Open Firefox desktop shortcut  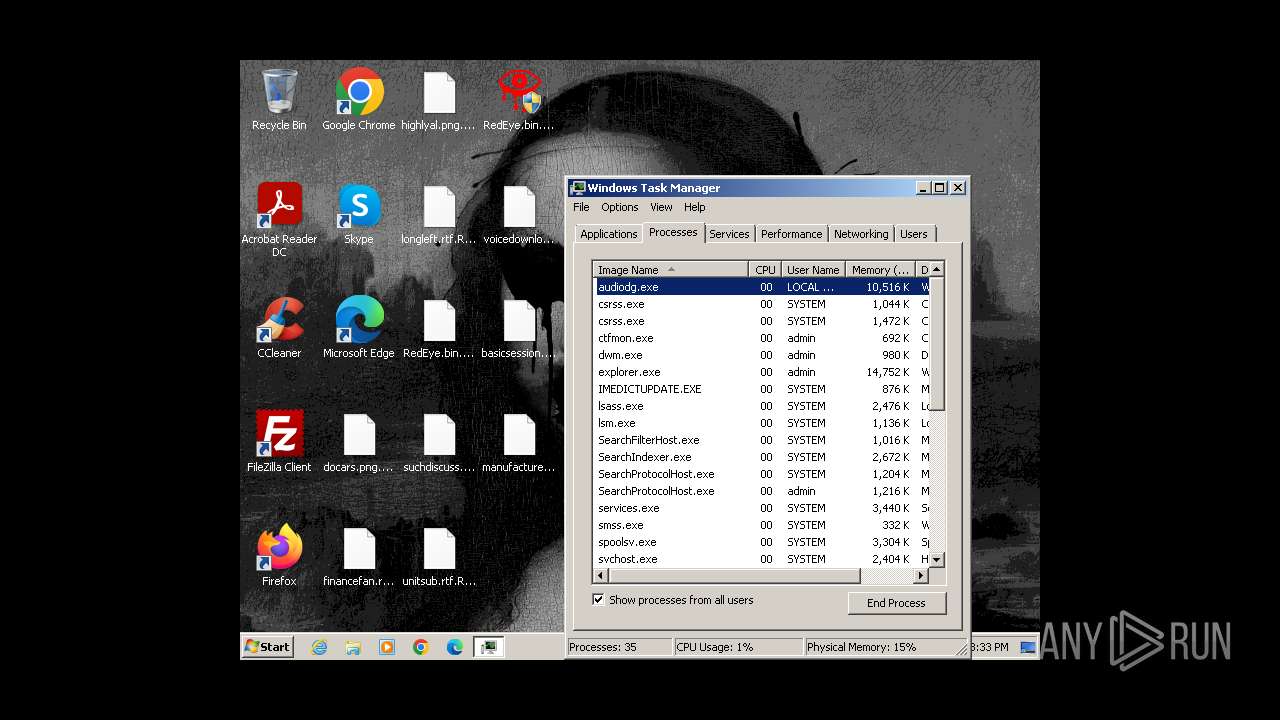tap(279, 555)
